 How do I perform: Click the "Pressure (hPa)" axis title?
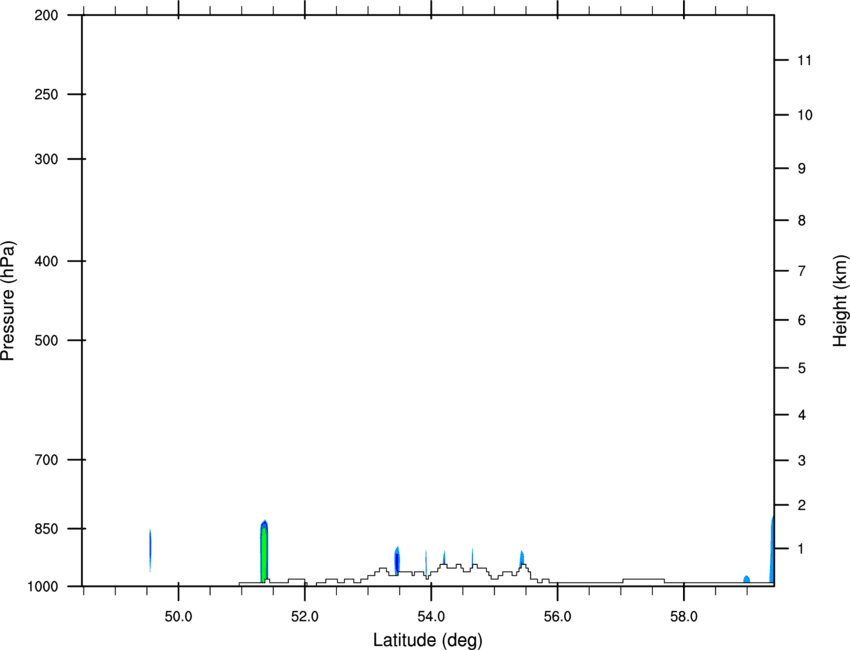tap(8, 301)
